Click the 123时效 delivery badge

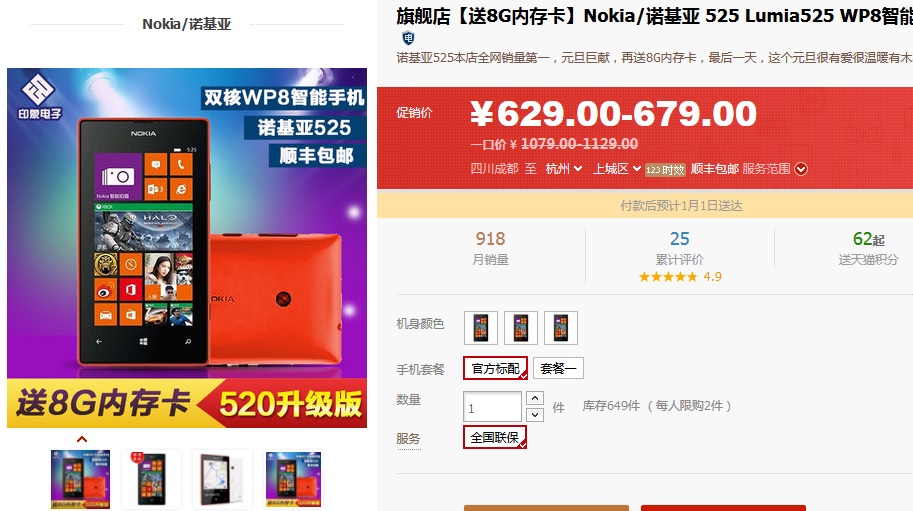tap(665, 169)
